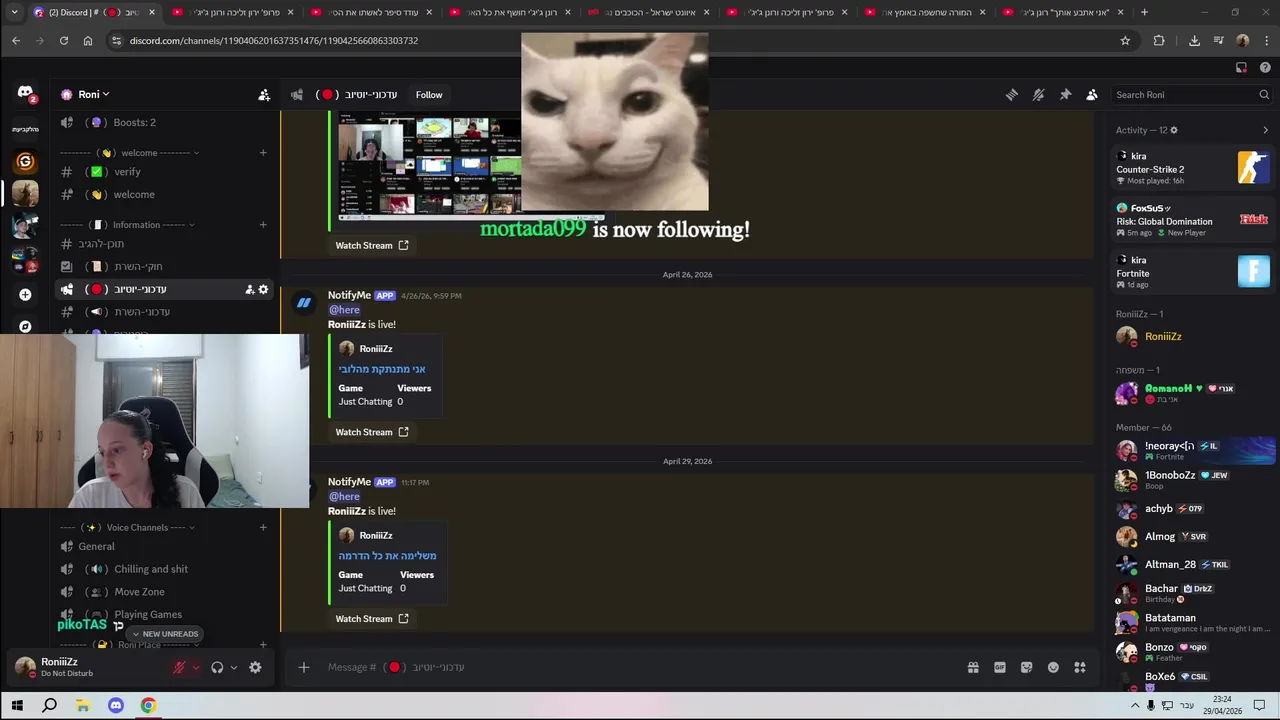Open the apps launcher in message bar
The height and width of the screenshot is (720, 1280).
click(1080, 667)
